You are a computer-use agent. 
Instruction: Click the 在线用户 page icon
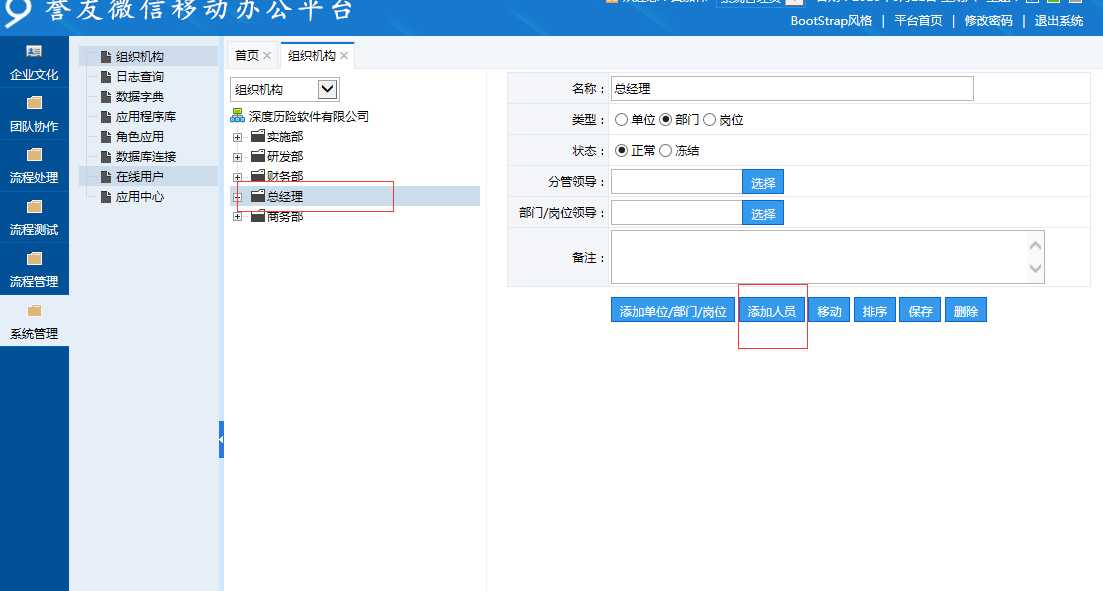tap(106, 177)
